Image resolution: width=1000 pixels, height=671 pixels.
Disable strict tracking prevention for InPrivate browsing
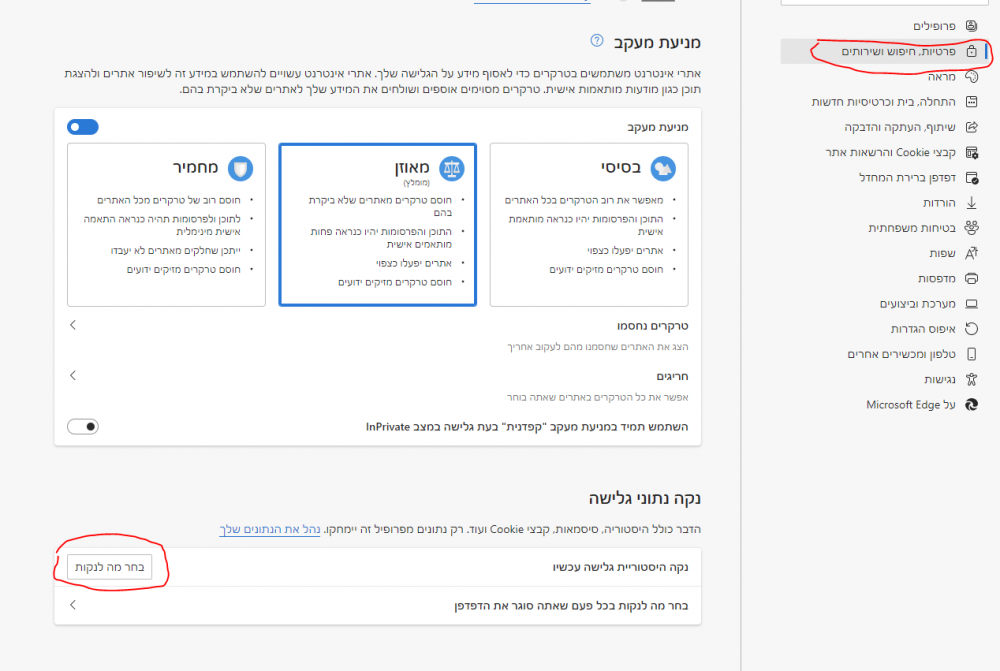pyautogui.click(x=83, y=426)
